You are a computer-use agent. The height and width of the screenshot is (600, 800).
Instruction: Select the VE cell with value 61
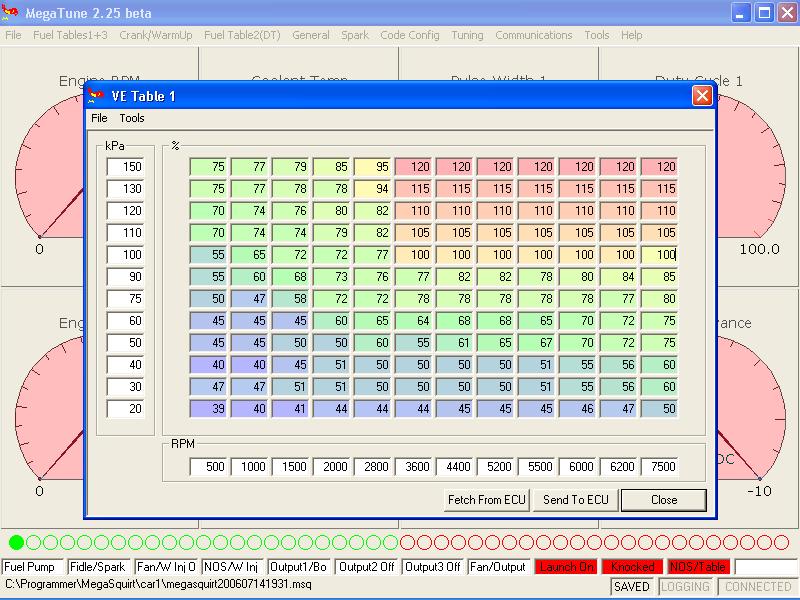pos(454,343)
